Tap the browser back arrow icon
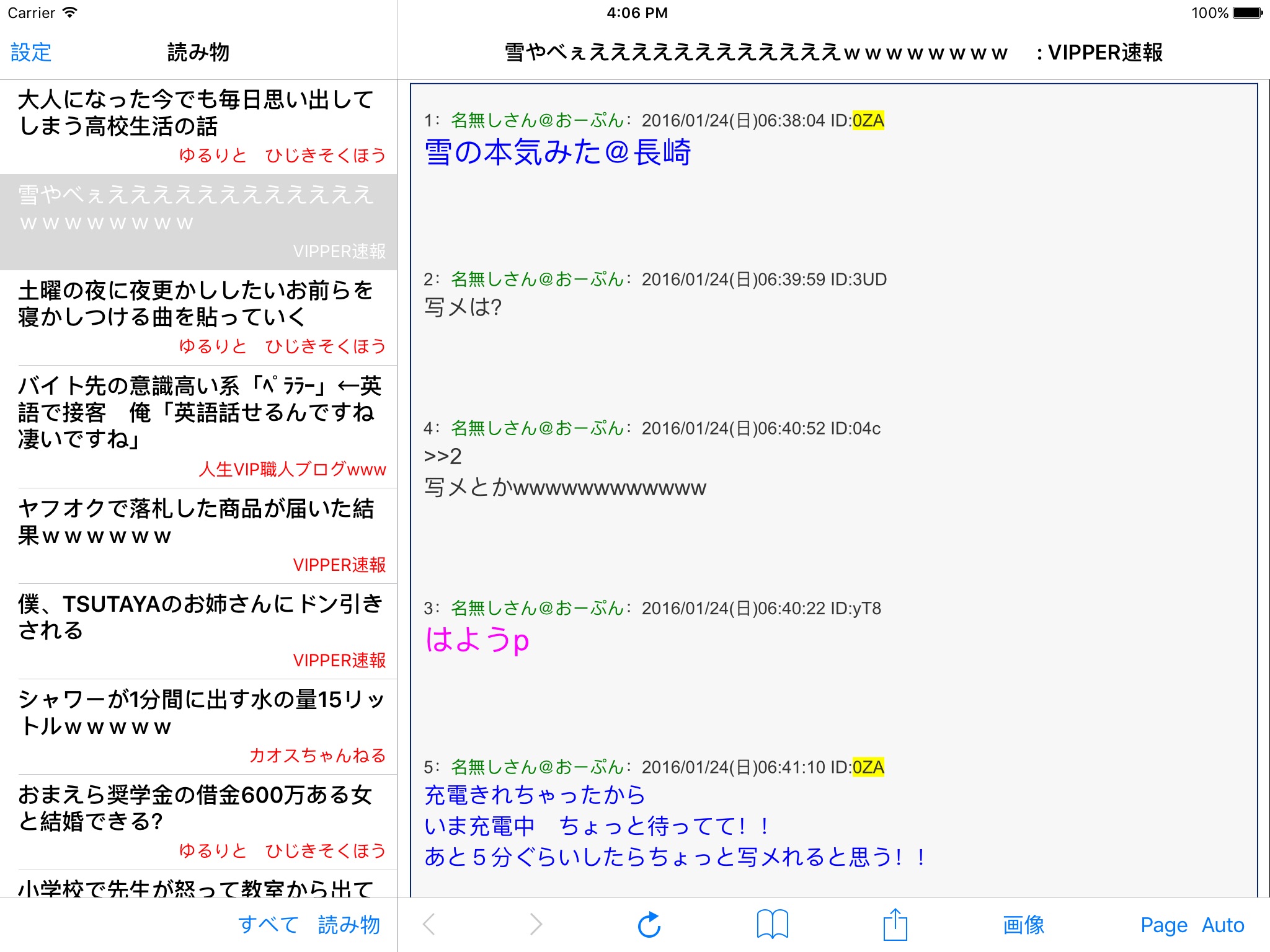This screenshot has height=952, width=1270. [x=429, y=924]
